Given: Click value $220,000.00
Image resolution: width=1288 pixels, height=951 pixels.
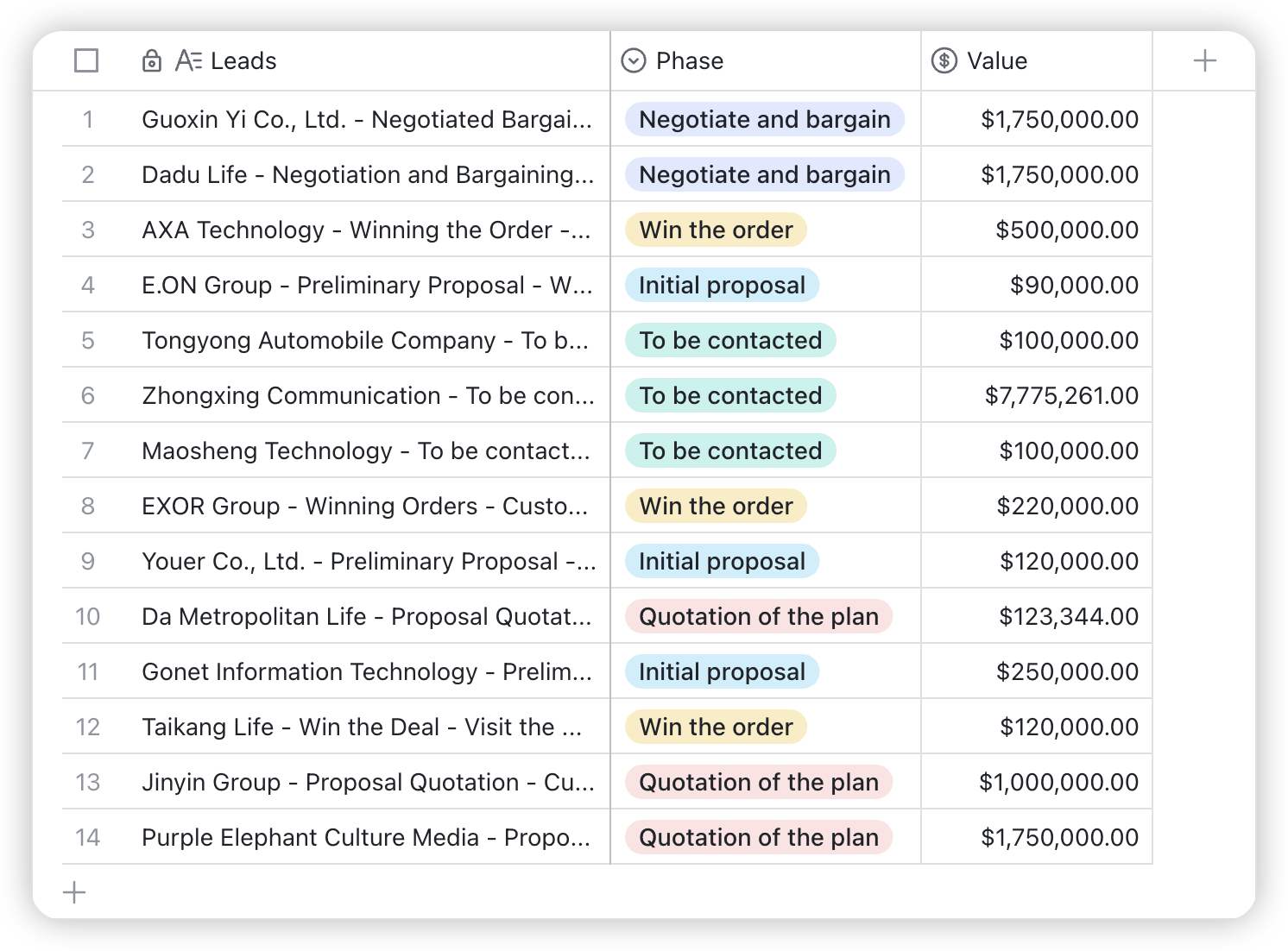Looking at the screenshot, I should pos(1068,506).
